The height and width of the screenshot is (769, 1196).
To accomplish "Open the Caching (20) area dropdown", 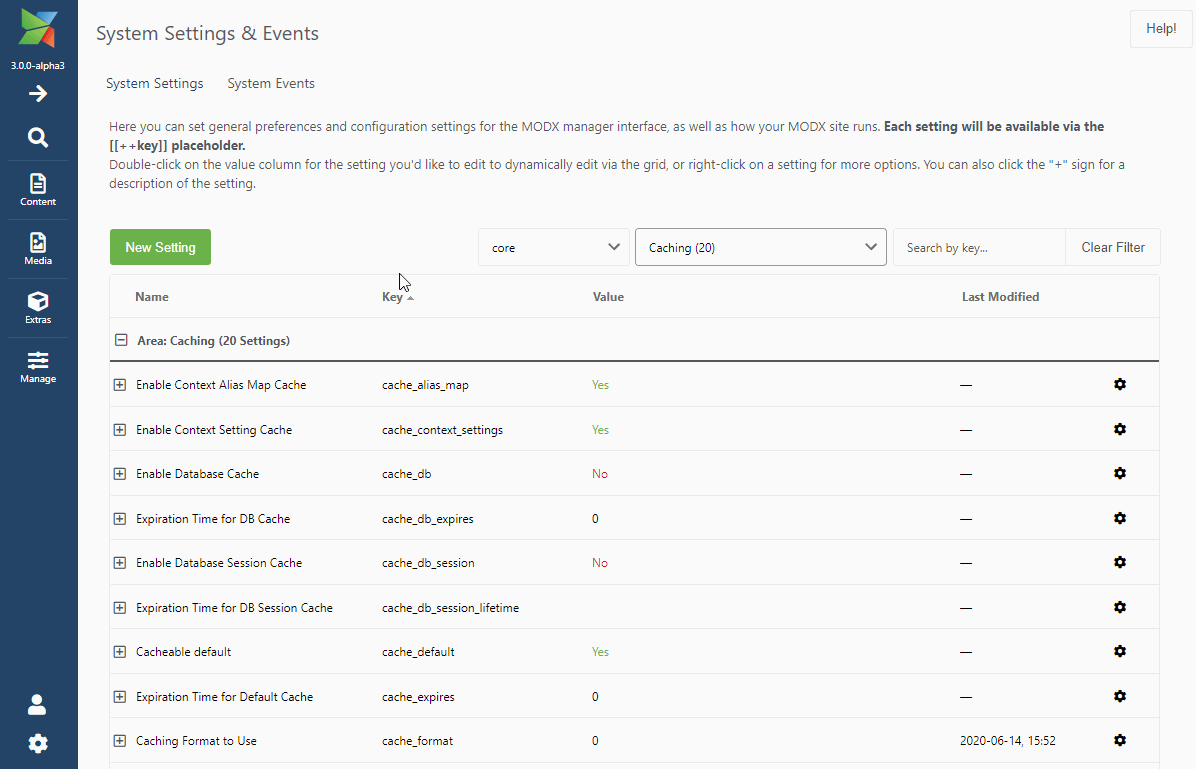I will click(x=760, y=247).
